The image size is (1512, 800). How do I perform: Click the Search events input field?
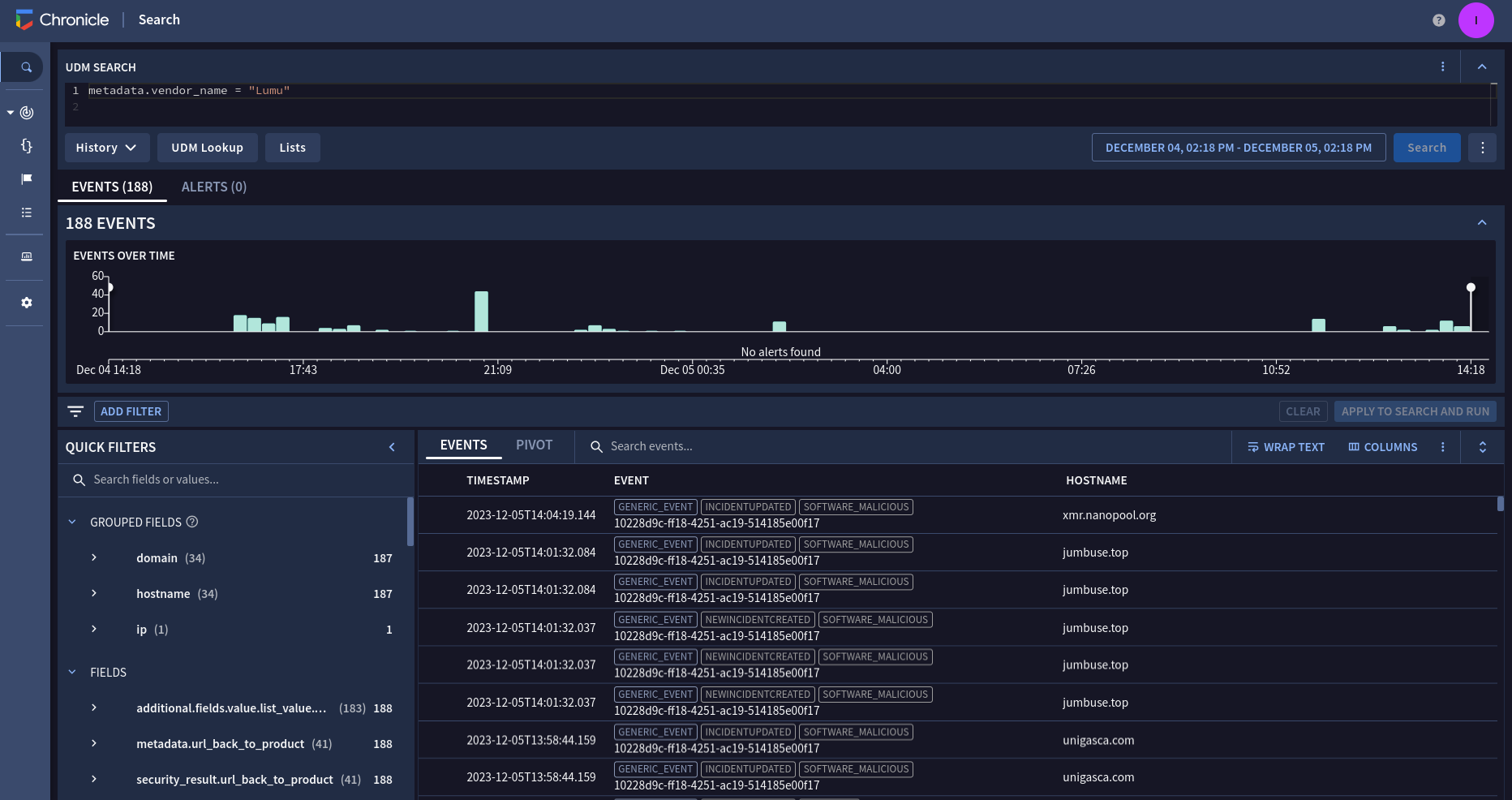[730, 446]
